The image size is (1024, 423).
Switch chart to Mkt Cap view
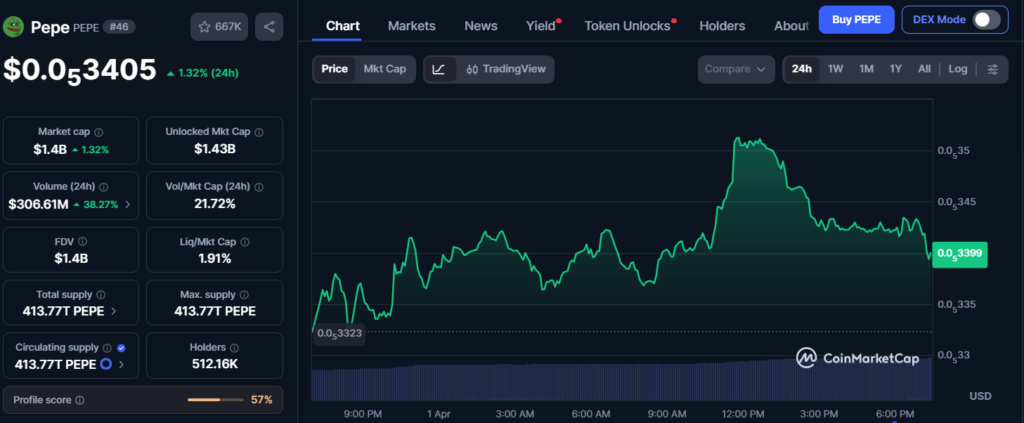384,69
